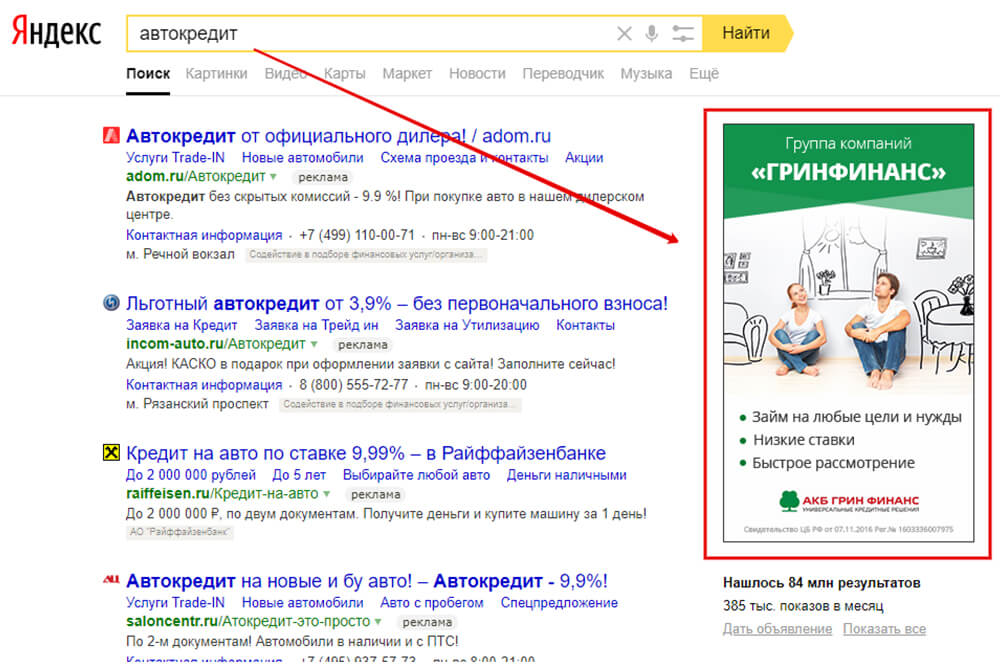Open the Спецпредложение sitelink

559,603
